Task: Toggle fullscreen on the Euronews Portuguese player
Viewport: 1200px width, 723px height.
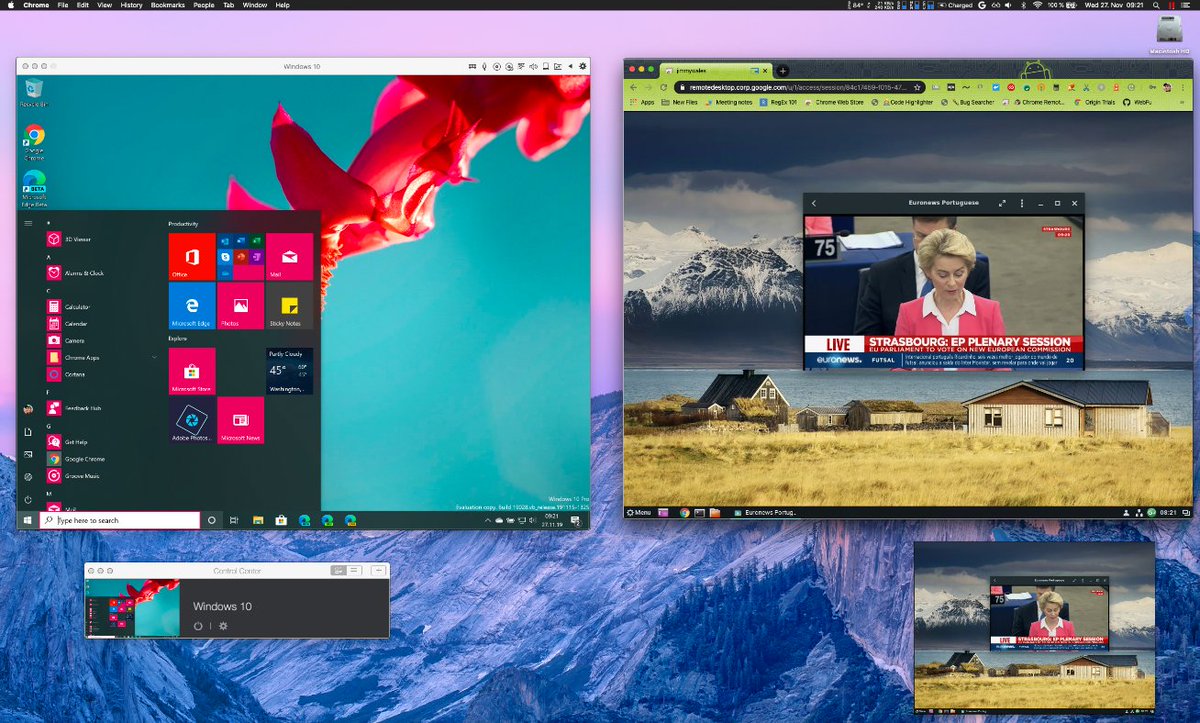Action: click(x=1002, y=203)
